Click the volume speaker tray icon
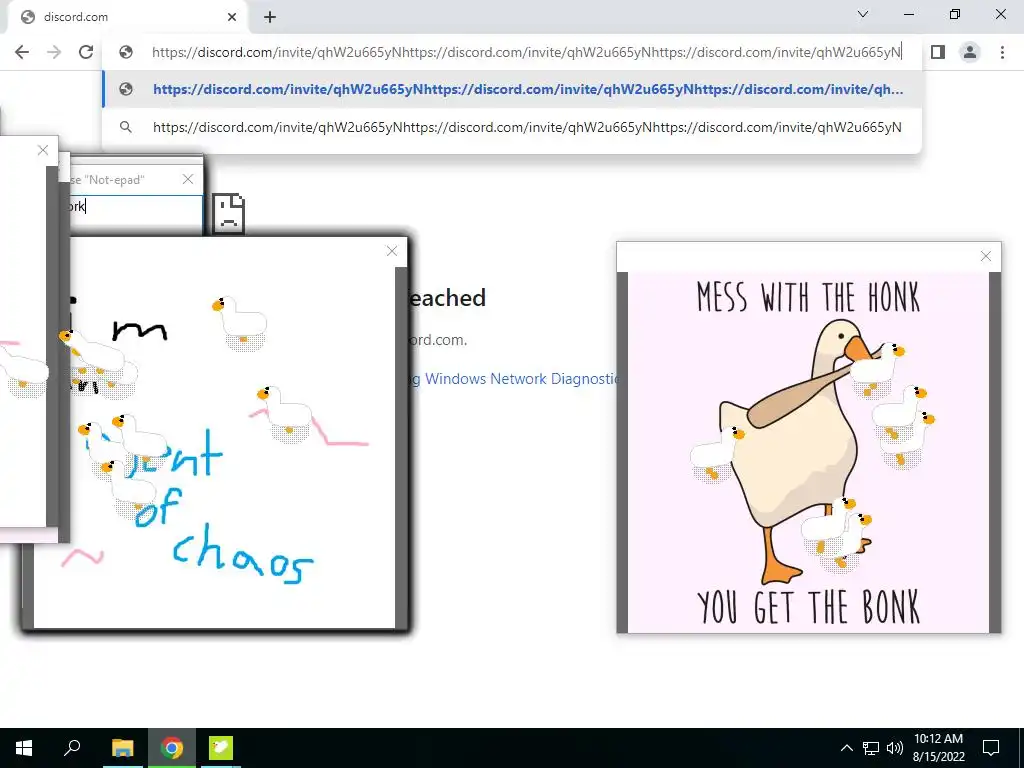This screenshot has height=768, width=1024. [x=895, y=748]
